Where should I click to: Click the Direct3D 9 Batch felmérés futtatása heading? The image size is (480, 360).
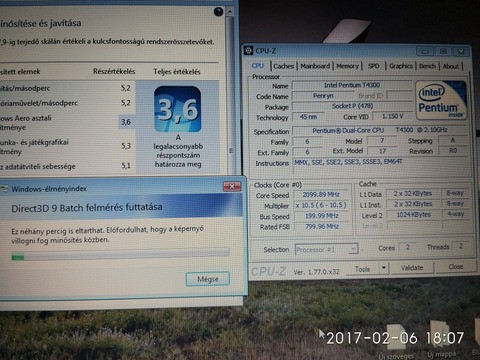(87, 208)
